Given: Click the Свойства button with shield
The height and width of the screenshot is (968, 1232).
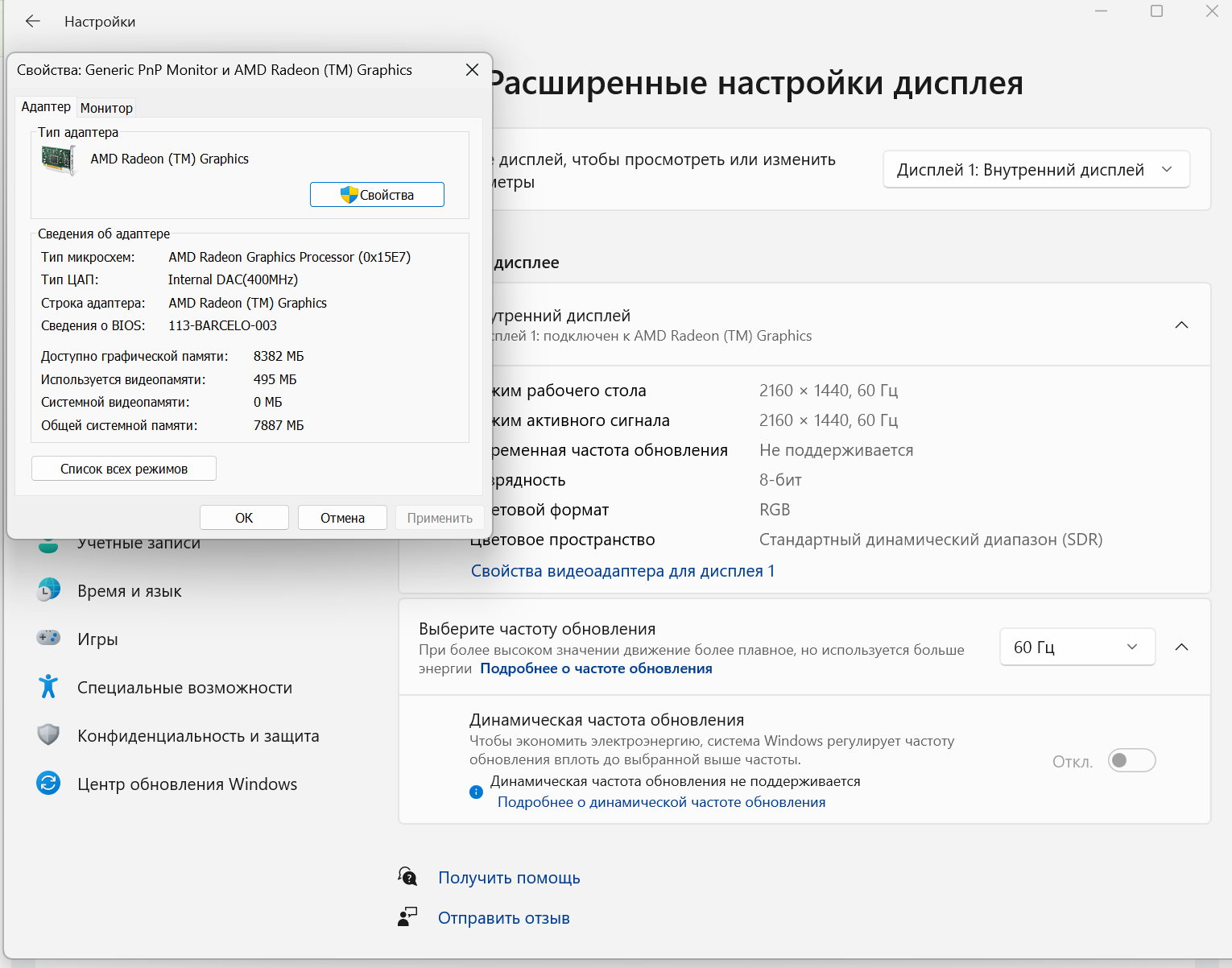Looking at the screenshot, I should coord(377,195).
